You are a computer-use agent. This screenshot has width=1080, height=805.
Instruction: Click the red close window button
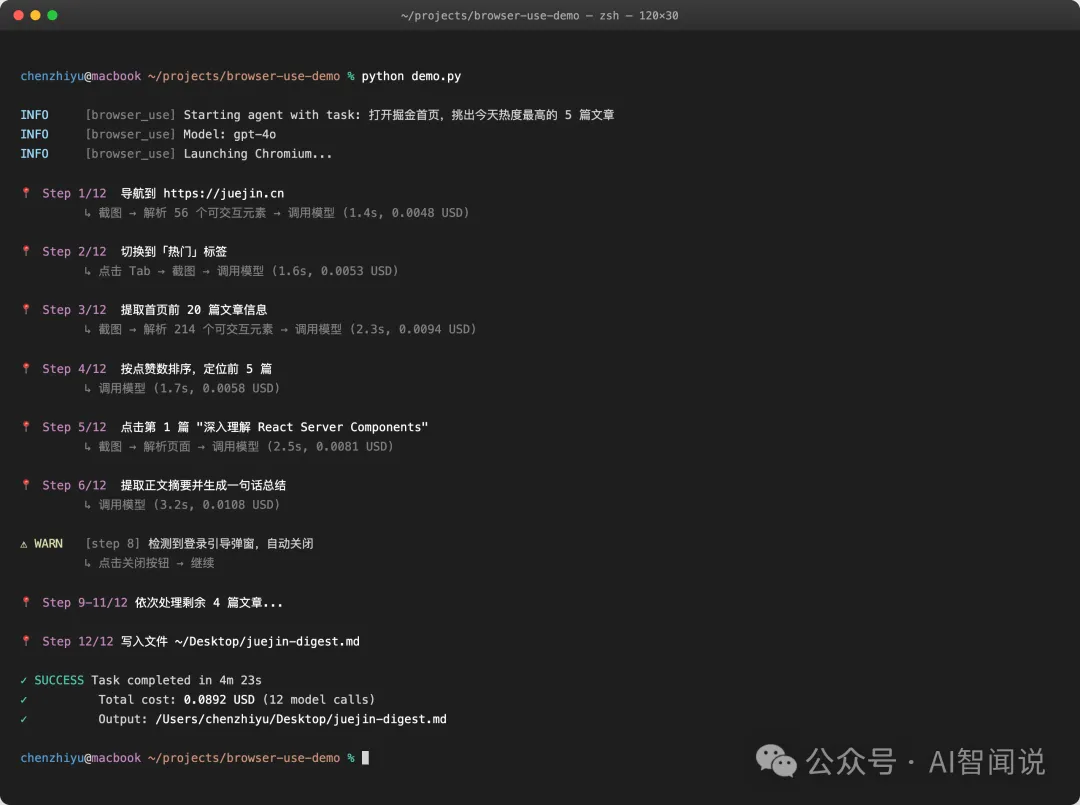[x=19, y=15]
